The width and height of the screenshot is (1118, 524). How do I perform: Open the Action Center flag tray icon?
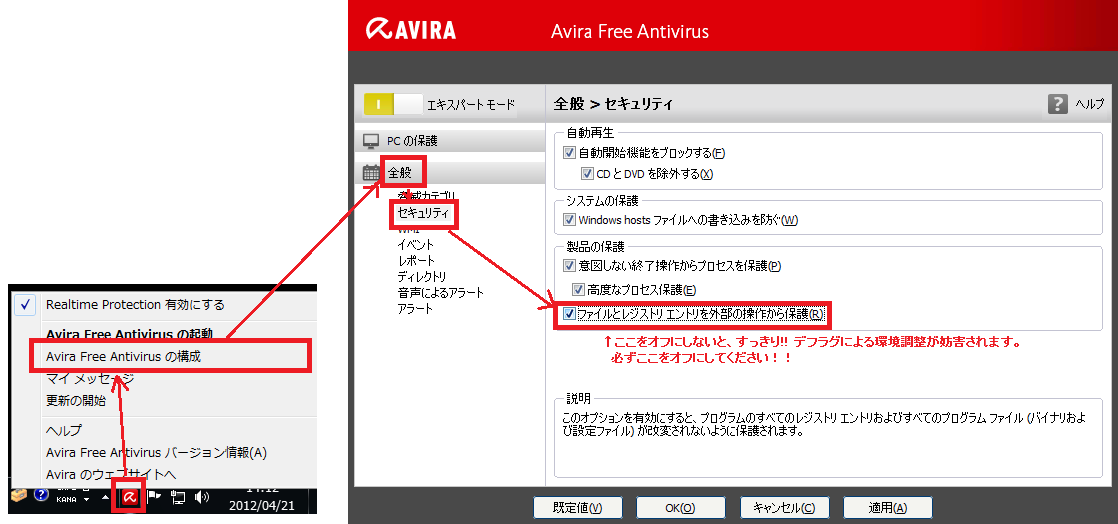(155, 497)
